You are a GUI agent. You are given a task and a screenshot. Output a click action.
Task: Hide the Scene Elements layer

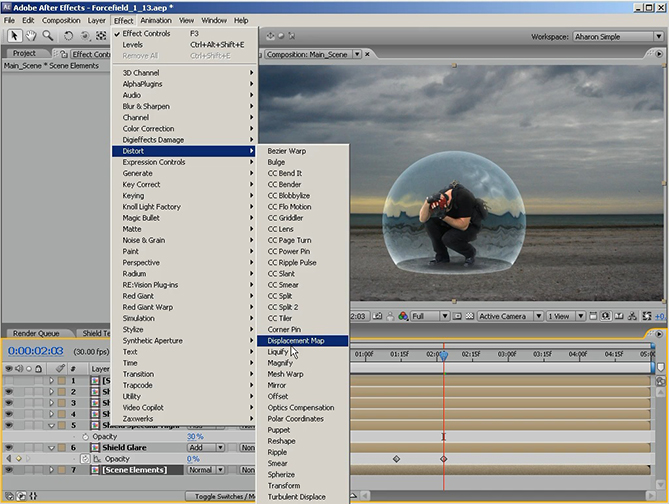point(9,469)
